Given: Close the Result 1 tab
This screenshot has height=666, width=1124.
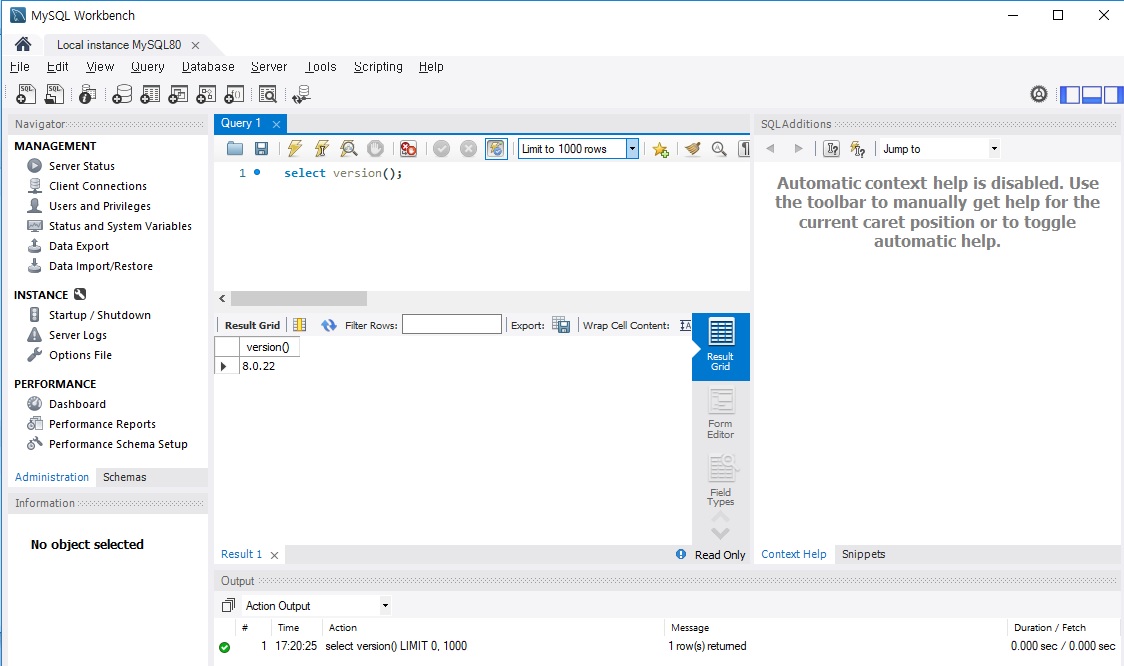Looking at the screenshot, I should 274,555.
